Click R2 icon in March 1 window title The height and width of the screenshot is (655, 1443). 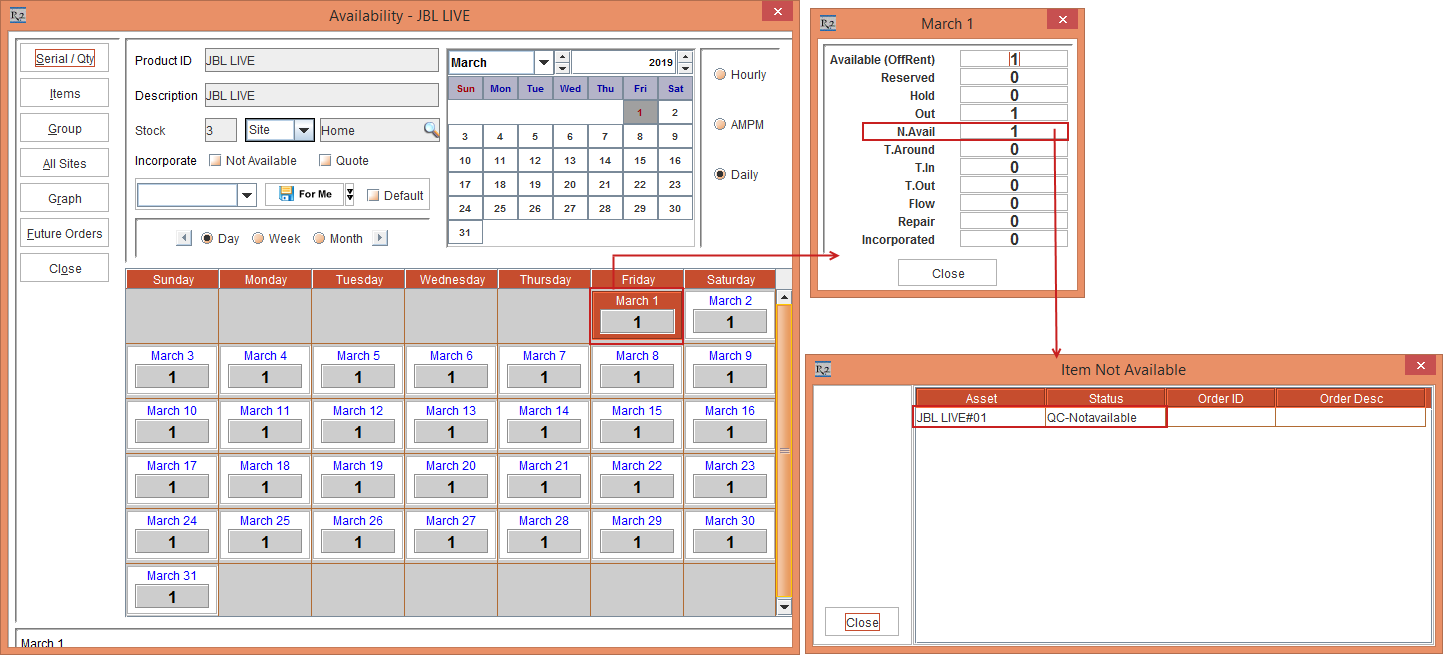pos(826,23)
